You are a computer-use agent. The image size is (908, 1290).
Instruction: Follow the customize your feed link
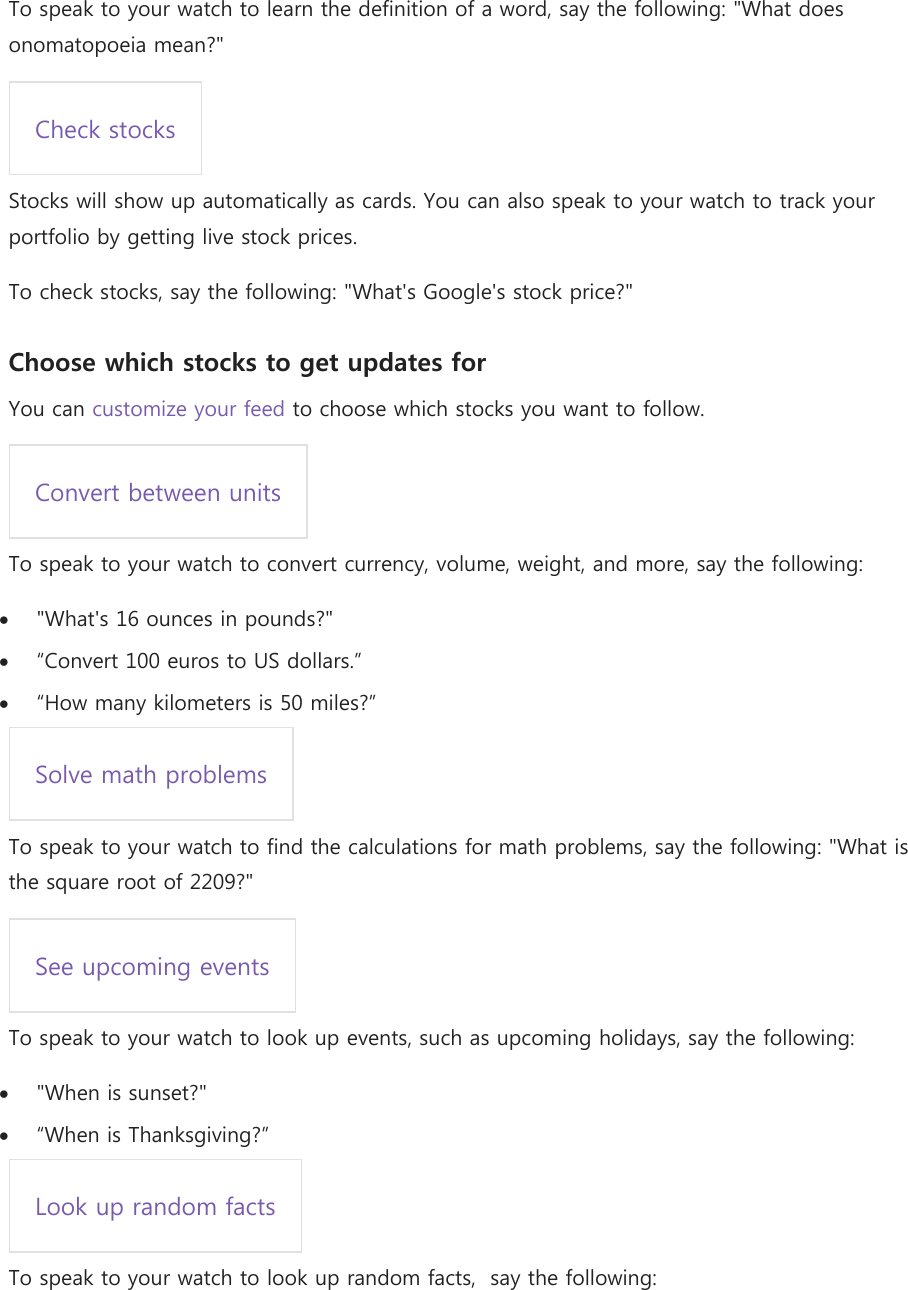pos(188,409)
